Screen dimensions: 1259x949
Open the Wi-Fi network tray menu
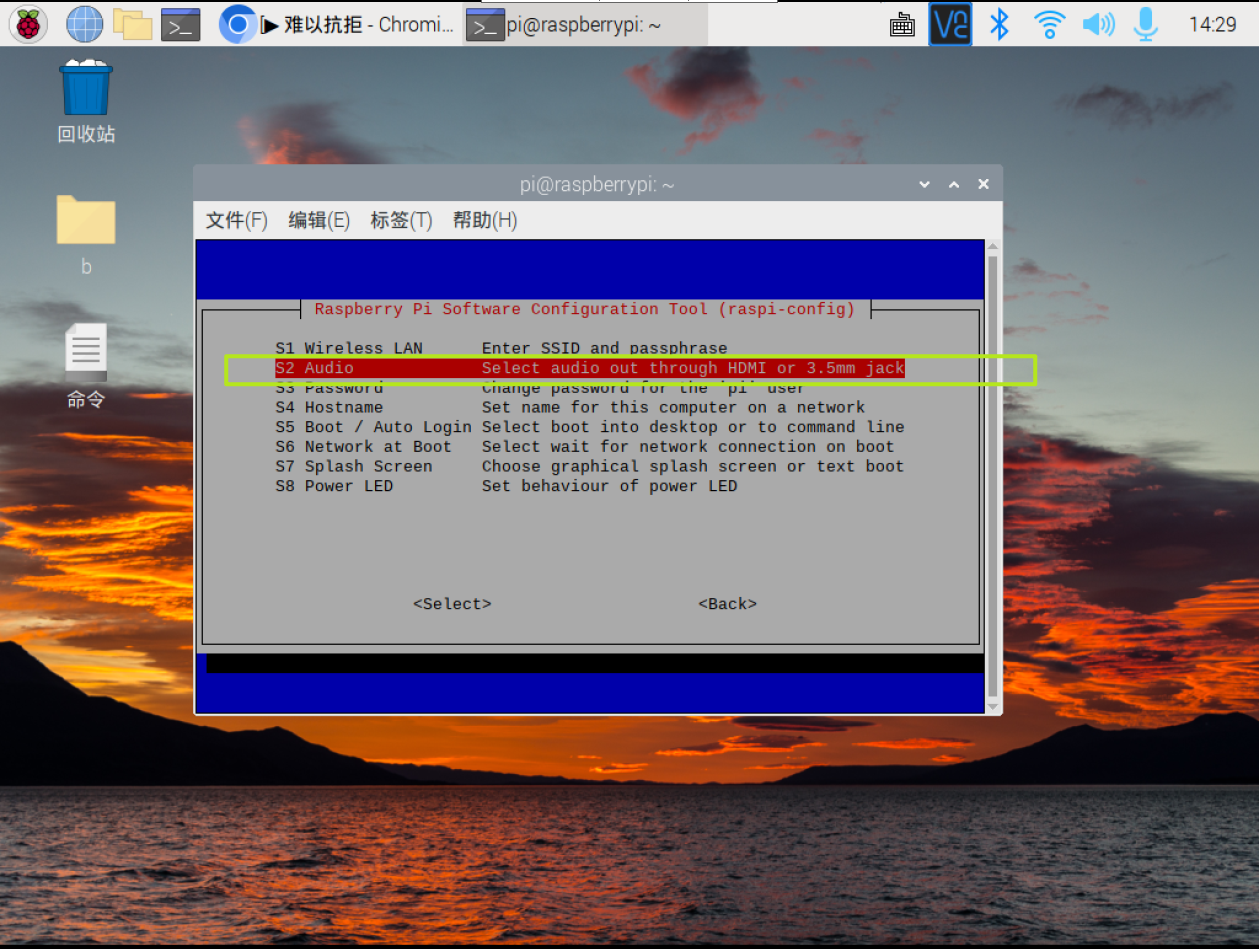(1049, 24)
